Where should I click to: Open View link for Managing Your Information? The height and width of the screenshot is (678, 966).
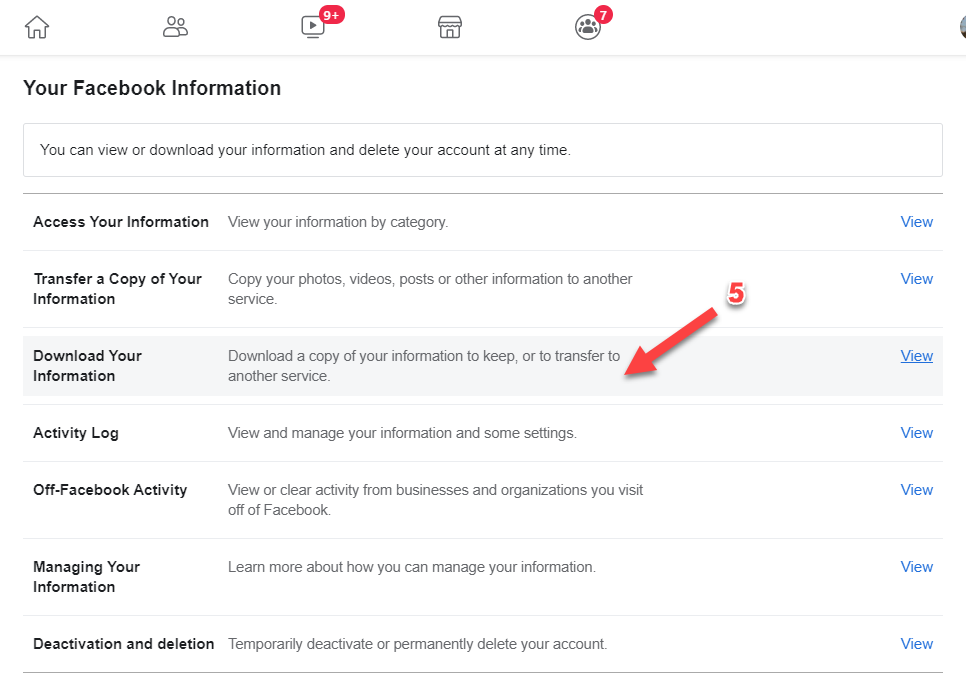click(916, 567)
